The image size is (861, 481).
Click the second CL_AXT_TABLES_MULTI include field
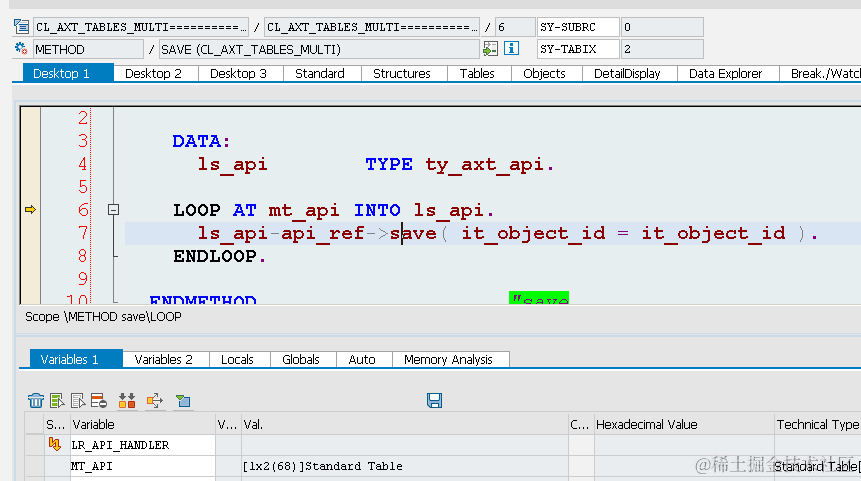click(372, 26)
